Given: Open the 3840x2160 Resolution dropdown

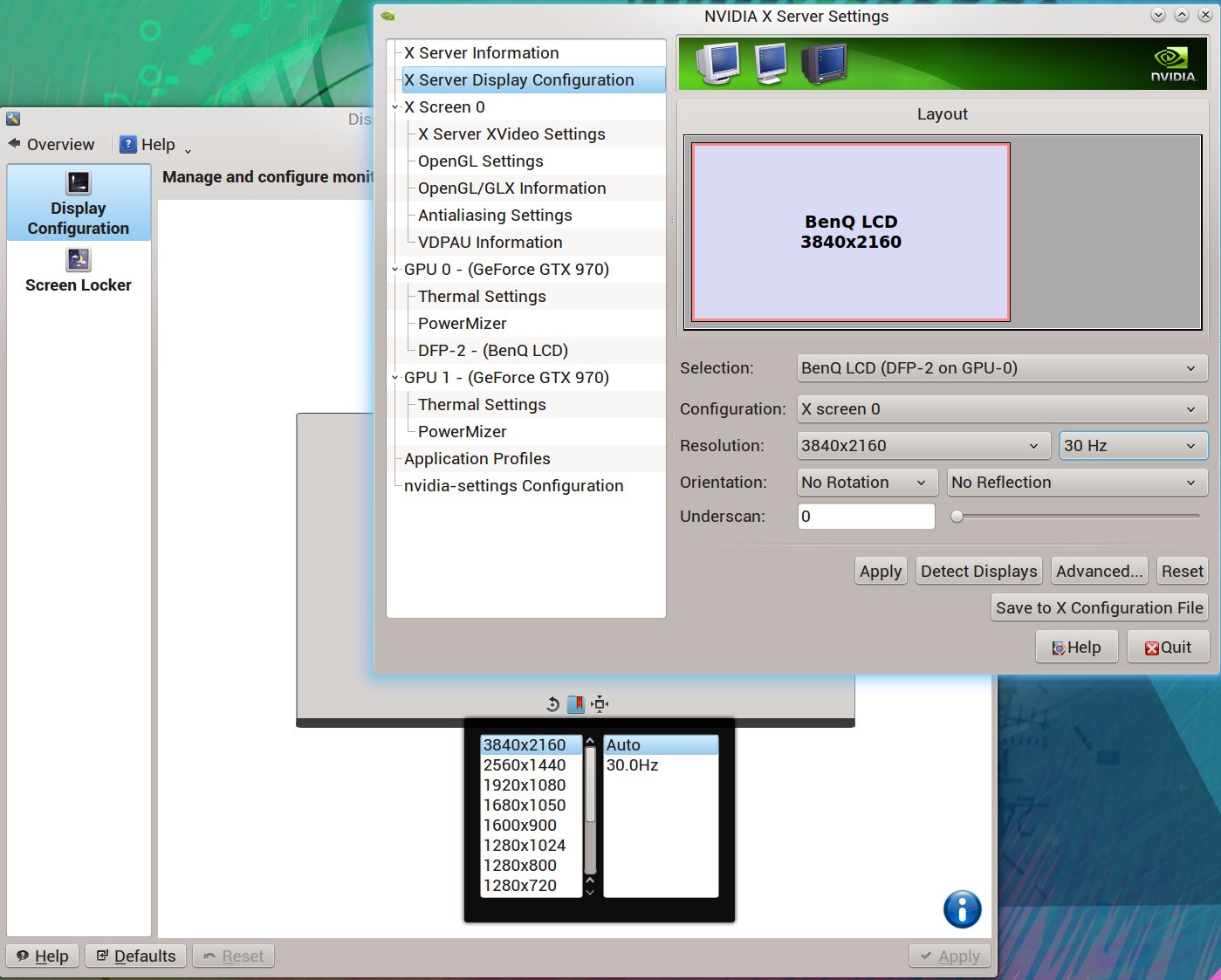Looking at the screenshot, I should coord(923,446).
